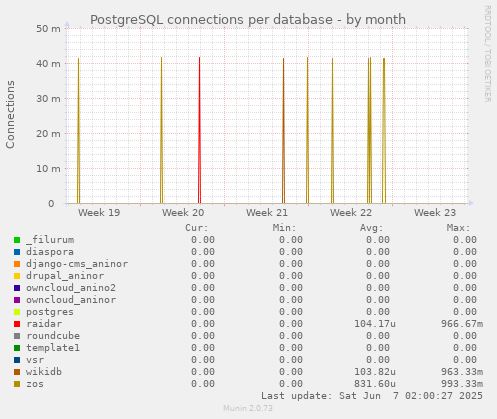The image size is (497, 419).
Task: Click the Week 19 axis label
Action: click(x=99, y=213)
